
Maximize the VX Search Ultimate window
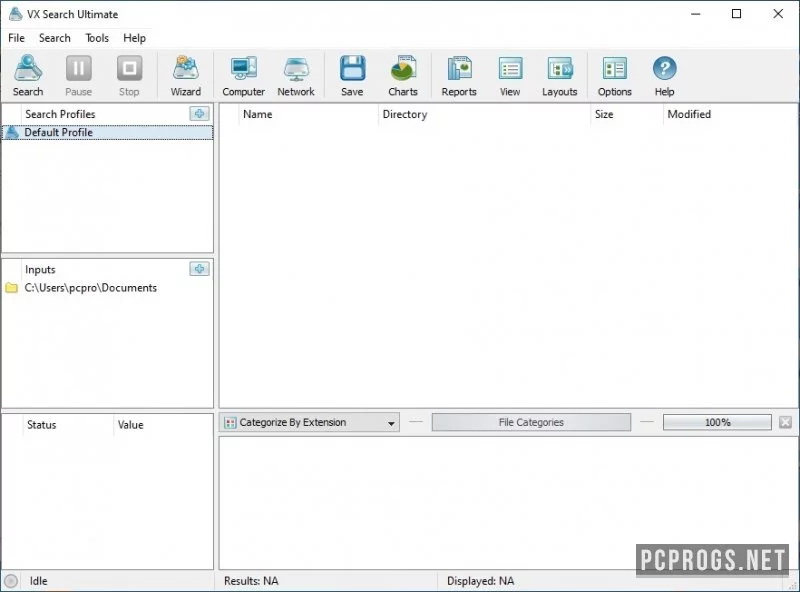736,14
